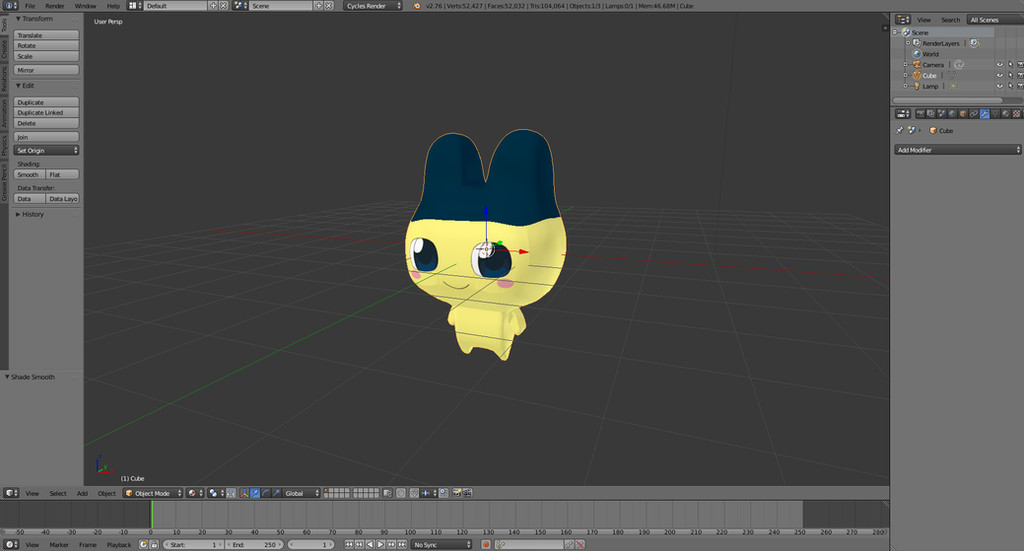Select the scale manipulator icon
The image size is (1024, 551).
point(276,493)
